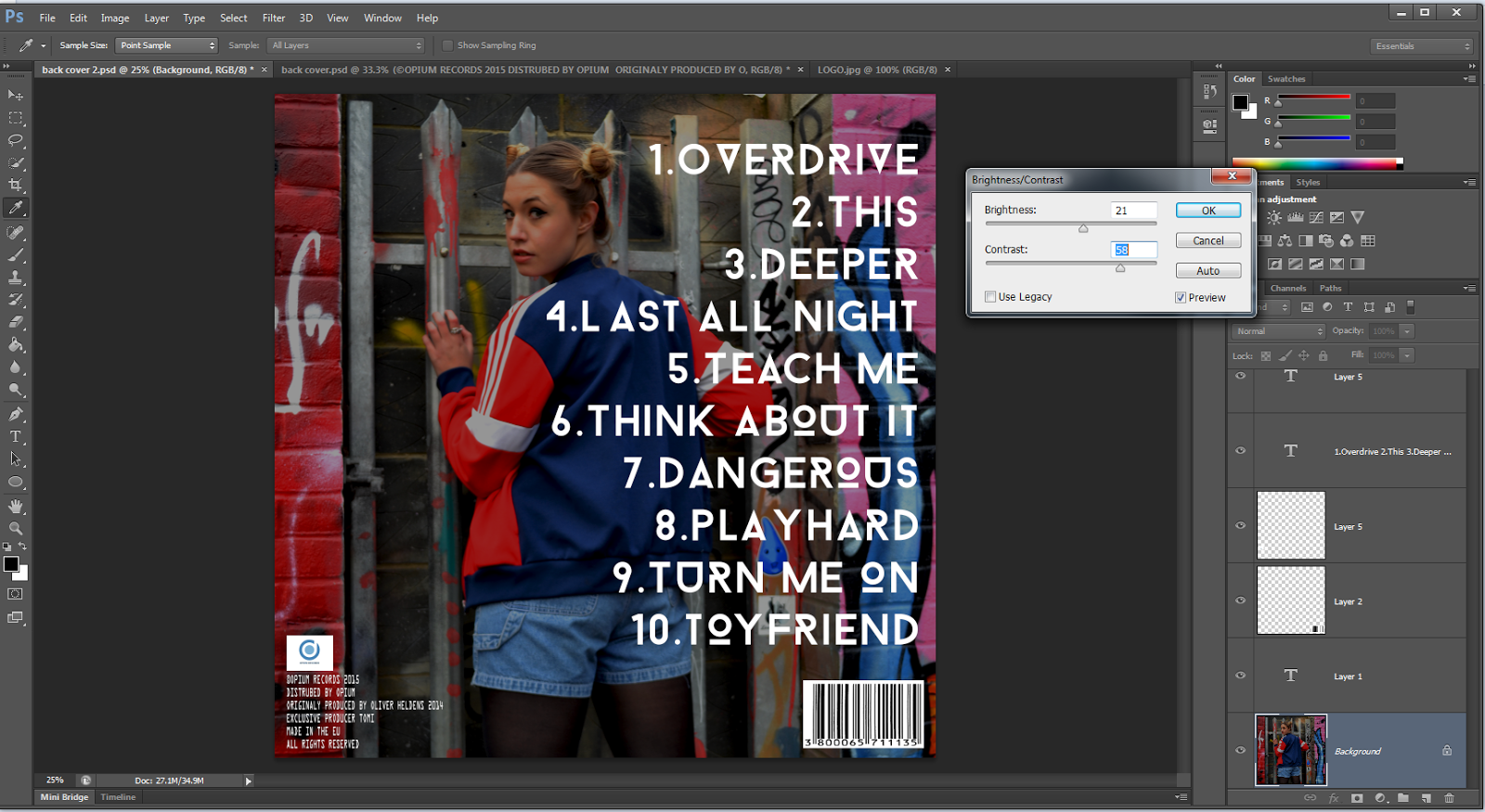The image size is (1485, 812).
Task: Click Cancel in Brightness/Contrast dialog
Action: pyautogui.click(x=1208, y=240)
